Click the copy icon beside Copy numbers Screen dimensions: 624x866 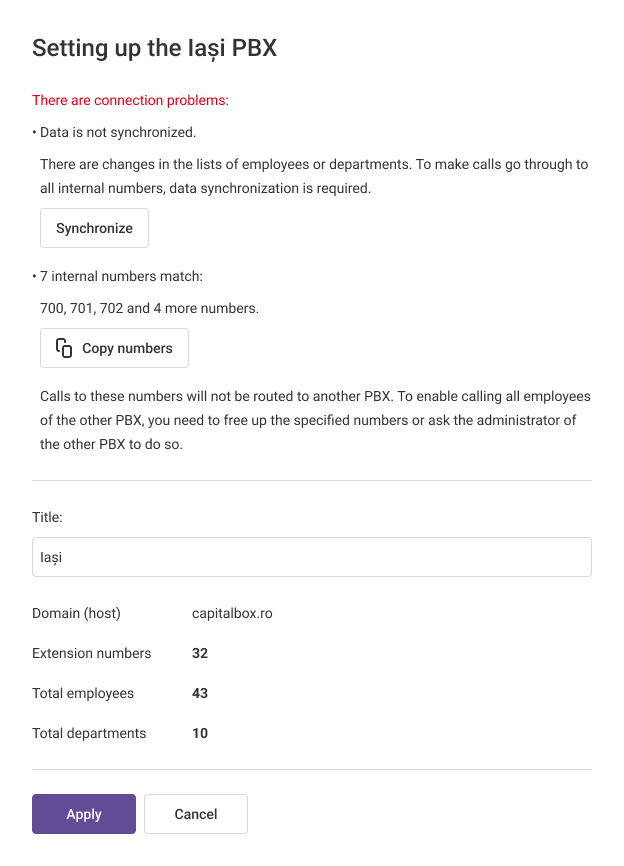coord(64,348)
